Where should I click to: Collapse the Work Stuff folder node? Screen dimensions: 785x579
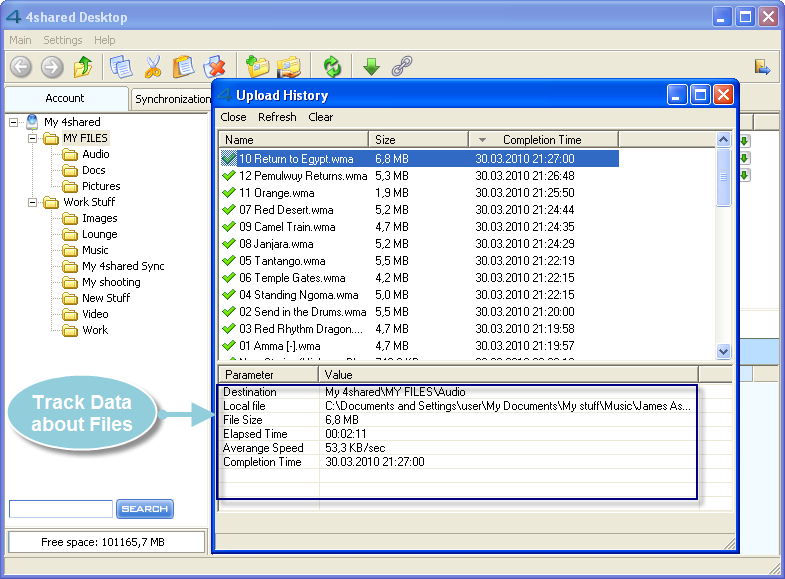(x=33, y=202)
